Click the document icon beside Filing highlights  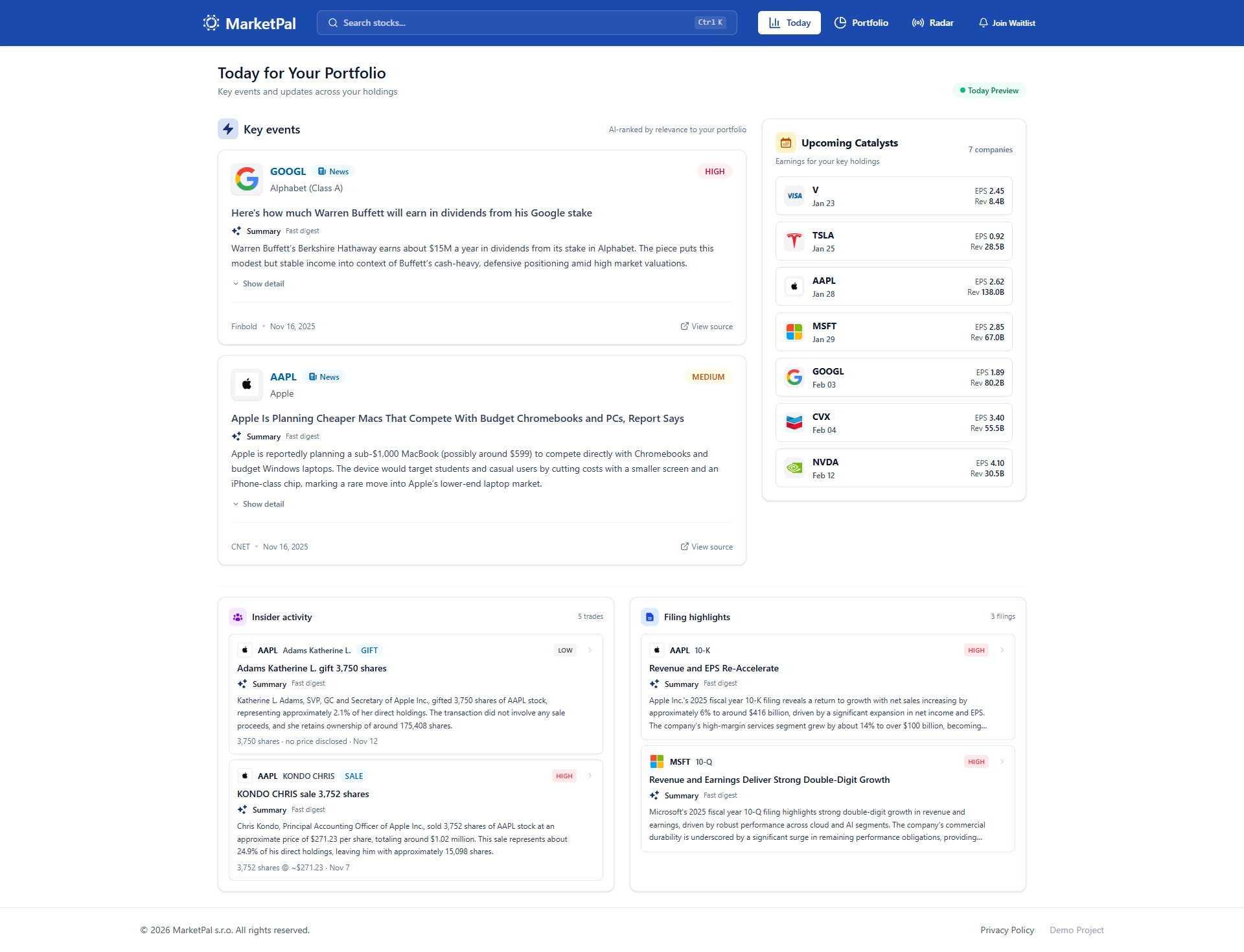pos(649,616)
